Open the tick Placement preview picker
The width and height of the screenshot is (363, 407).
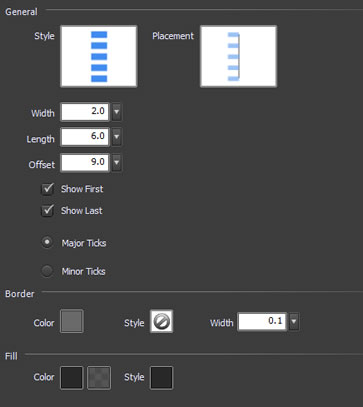(238, 56)
